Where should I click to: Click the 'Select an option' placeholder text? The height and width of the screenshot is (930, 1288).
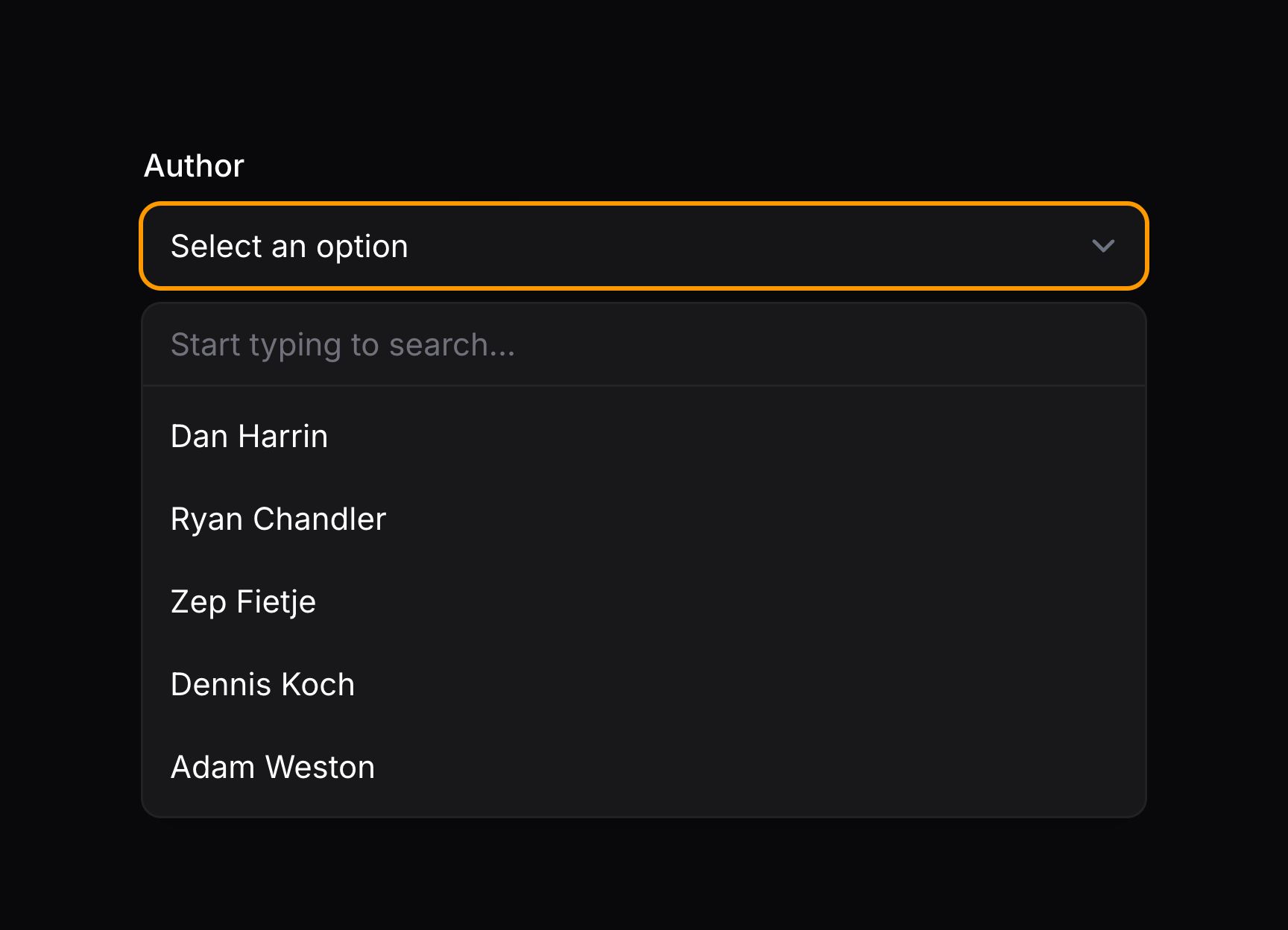pos(289,246)
